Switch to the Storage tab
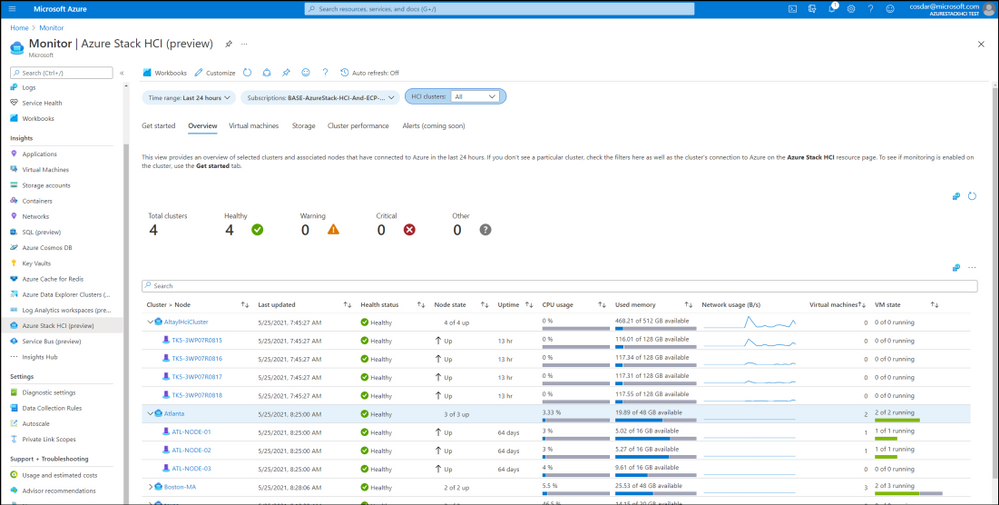 point(303,126)
